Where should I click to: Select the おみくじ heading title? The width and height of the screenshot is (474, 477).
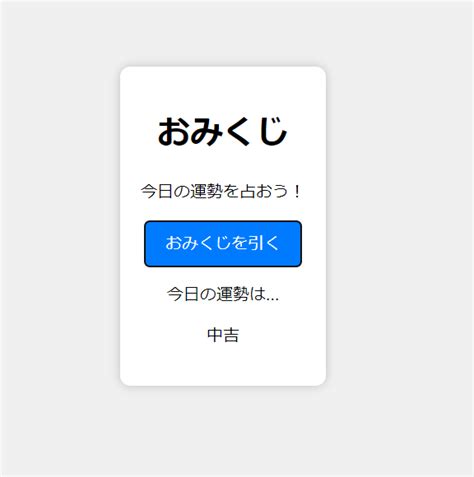pyautogui.click(x=223, y=132)
